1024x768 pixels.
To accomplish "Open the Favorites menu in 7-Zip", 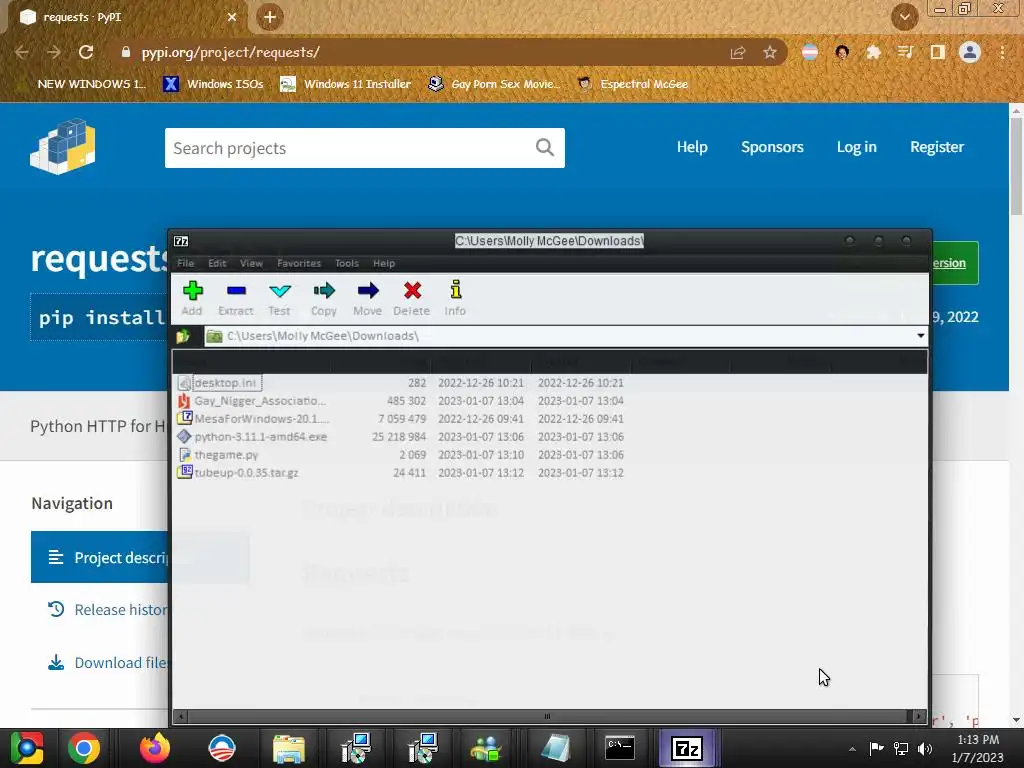I will click(299, 263).
